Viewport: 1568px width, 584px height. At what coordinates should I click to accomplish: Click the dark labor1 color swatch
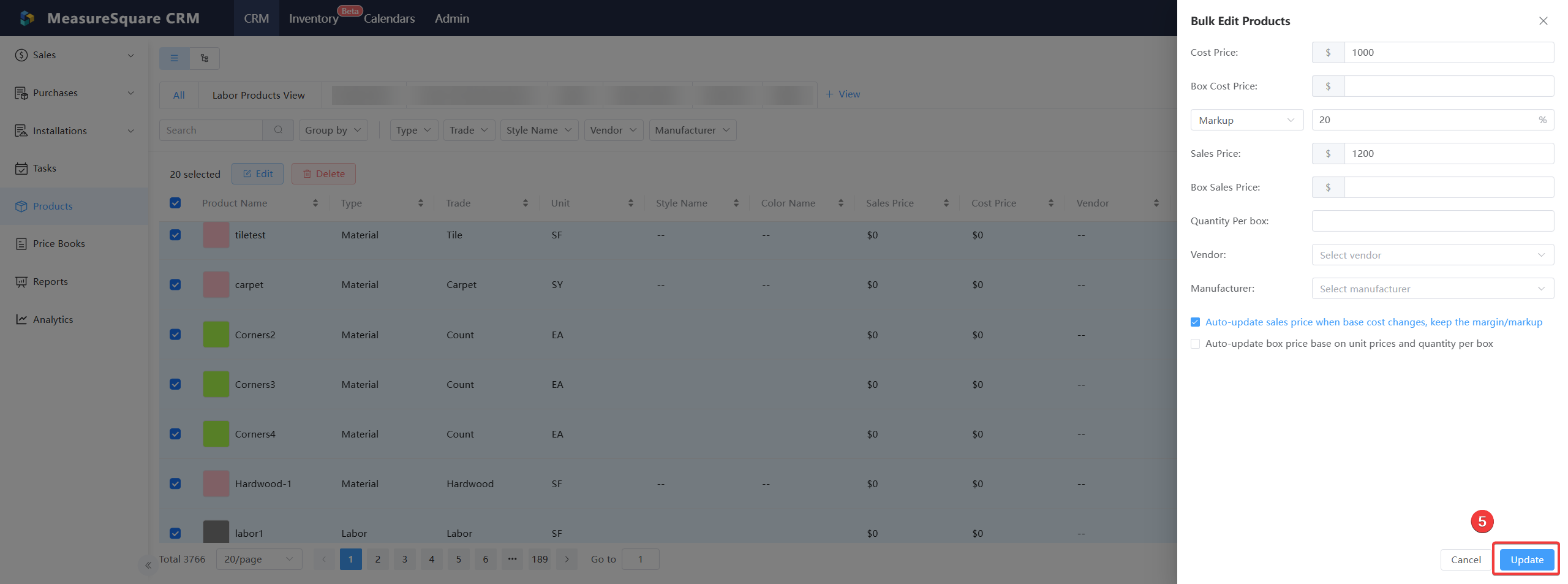pyautogui.click(x=216, y=532)
